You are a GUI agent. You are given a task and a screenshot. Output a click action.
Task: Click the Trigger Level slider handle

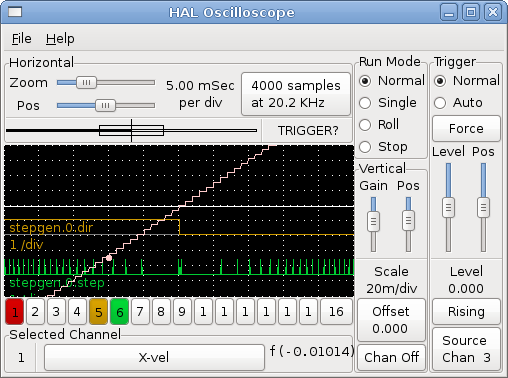(449, 208)
